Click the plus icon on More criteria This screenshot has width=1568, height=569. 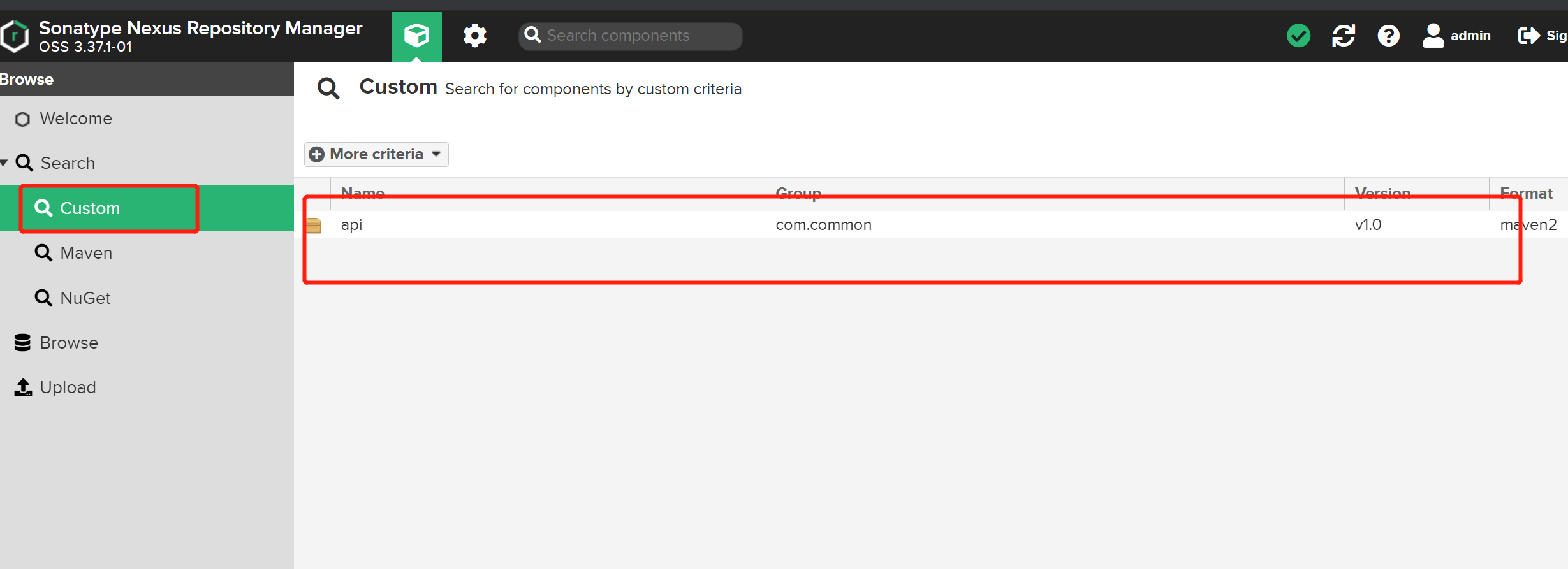coord(317,154)
